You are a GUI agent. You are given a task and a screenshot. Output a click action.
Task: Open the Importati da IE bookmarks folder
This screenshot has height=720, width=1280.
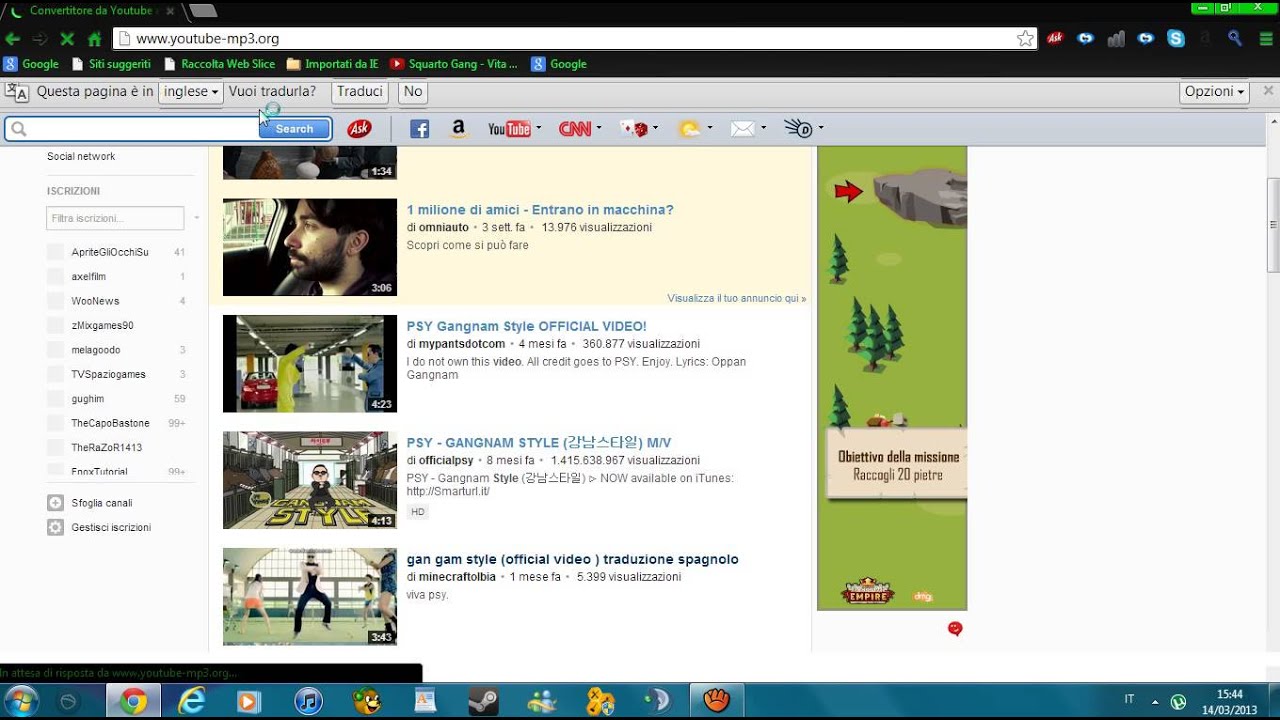[332, 64]
